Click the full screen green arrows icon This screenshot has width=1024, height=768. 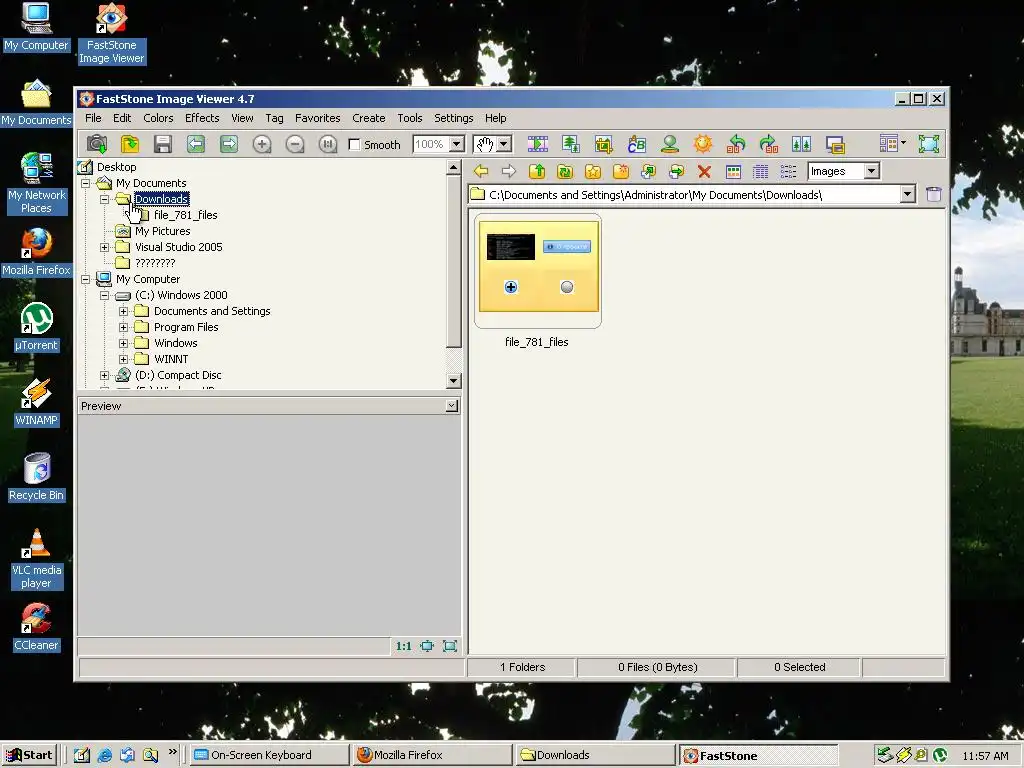tap(928, 144)
